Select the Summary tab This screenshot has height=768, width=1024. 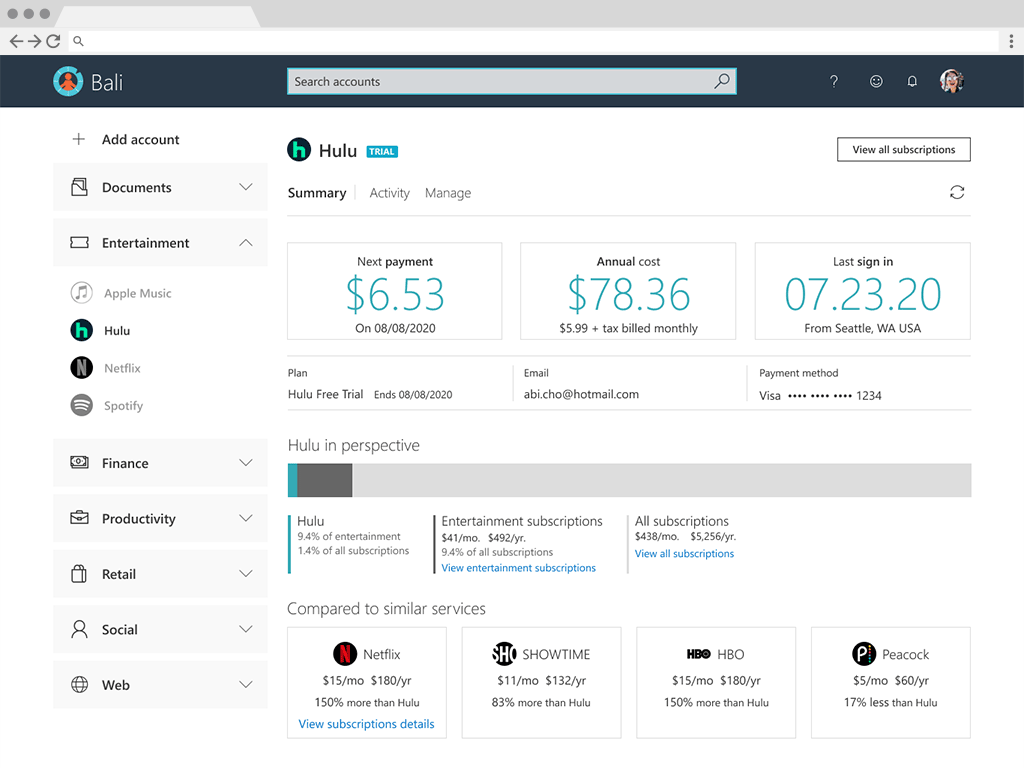(317, 193)
